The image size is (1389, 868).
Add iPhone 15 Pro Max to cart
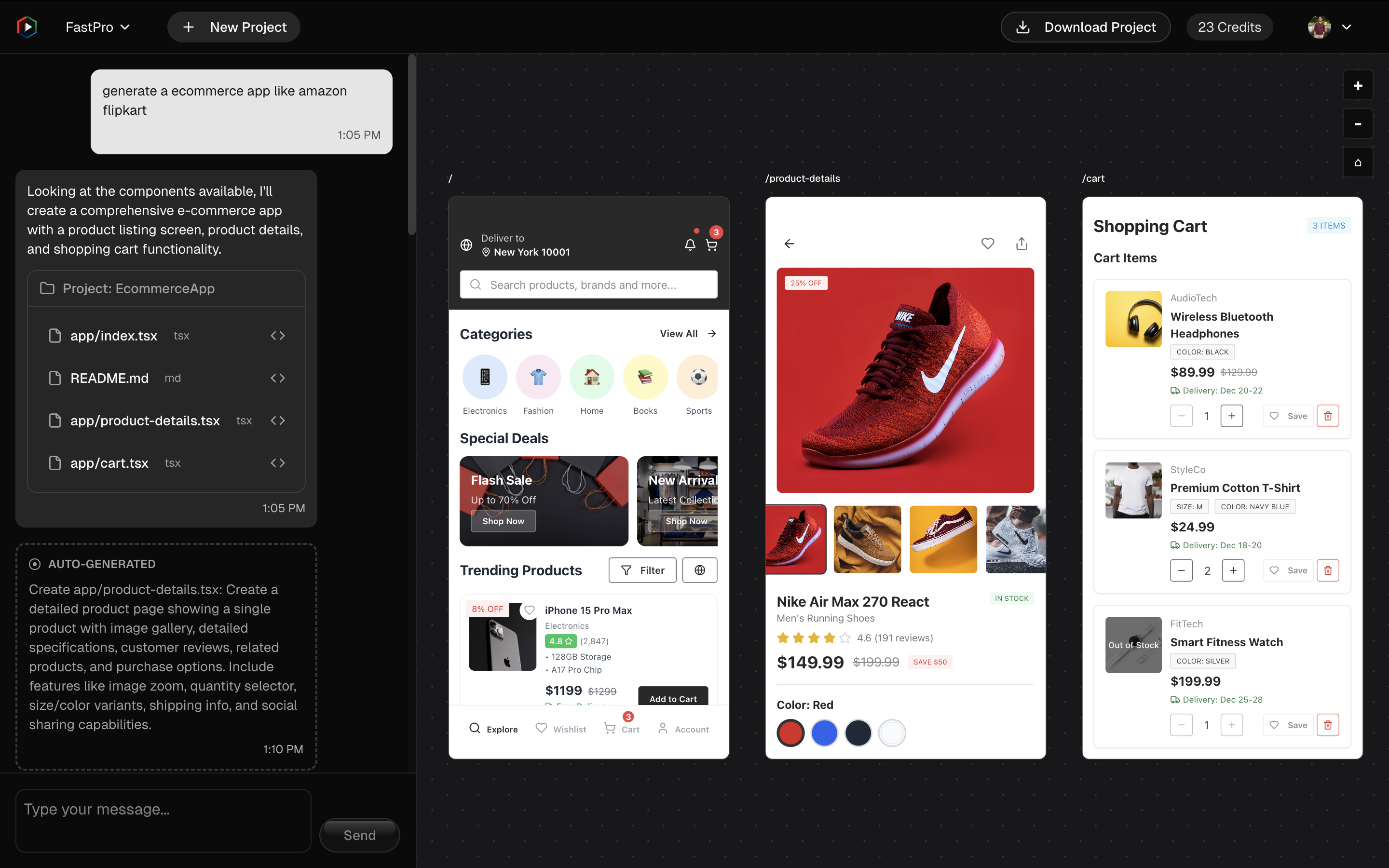(673, 696)
